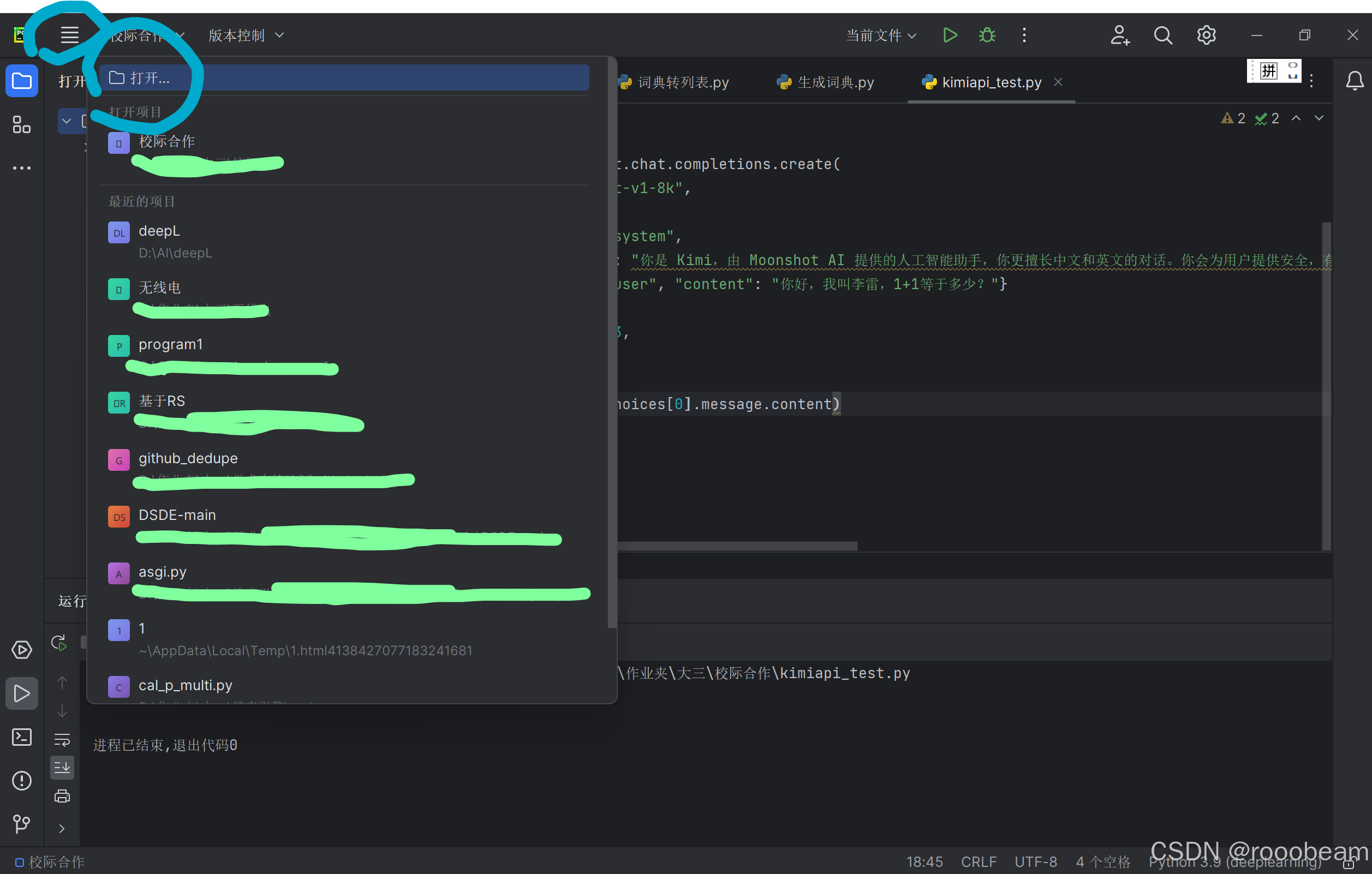Open the recent project deepL
The image size is (1372, 874).
pyautogui.click(x=159, y=231)
